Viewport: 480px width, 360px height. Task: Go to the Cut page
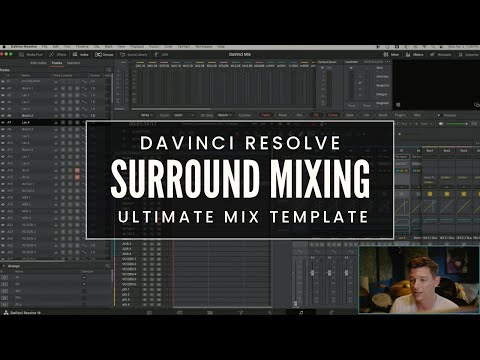click(180, 312)
